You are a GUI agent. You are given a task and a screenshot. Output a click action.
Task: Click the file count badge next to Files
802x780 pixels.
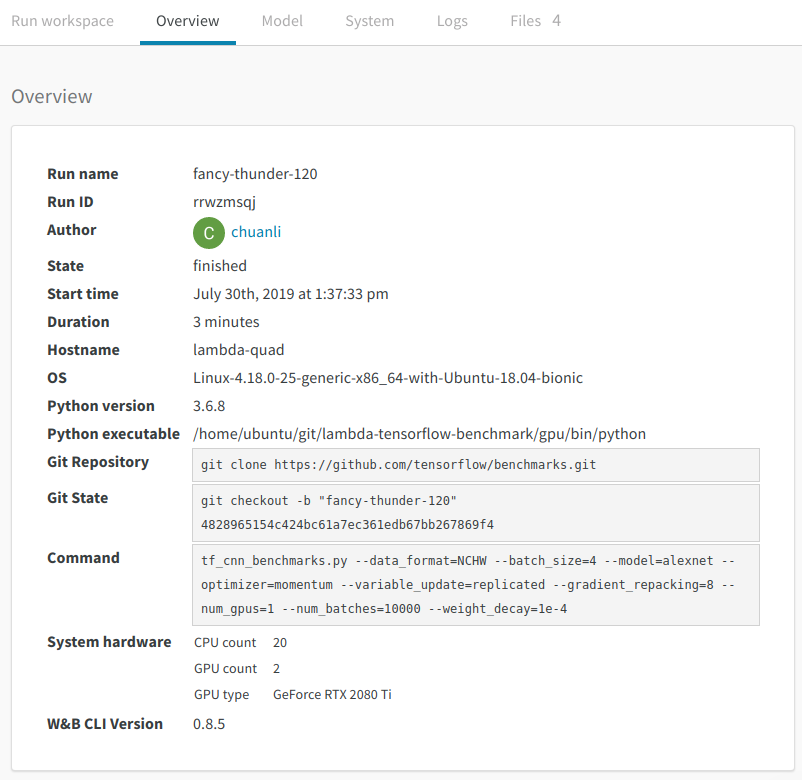pyautogui.click(x=556, y=20)
